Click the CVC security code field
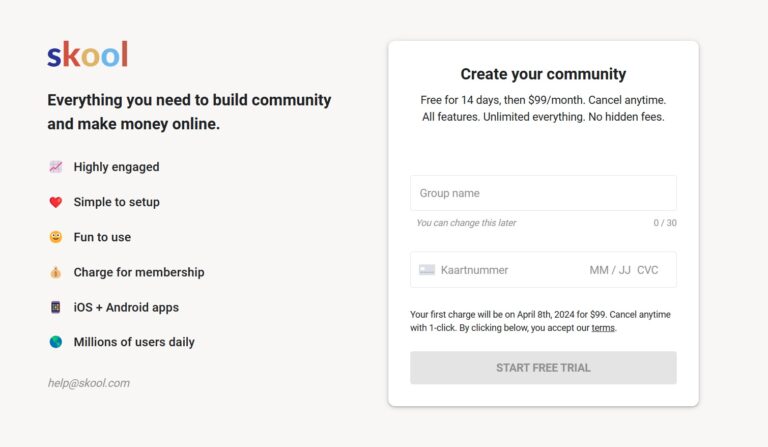The width and height of the screenshot is (768, 447). (648, 270)
